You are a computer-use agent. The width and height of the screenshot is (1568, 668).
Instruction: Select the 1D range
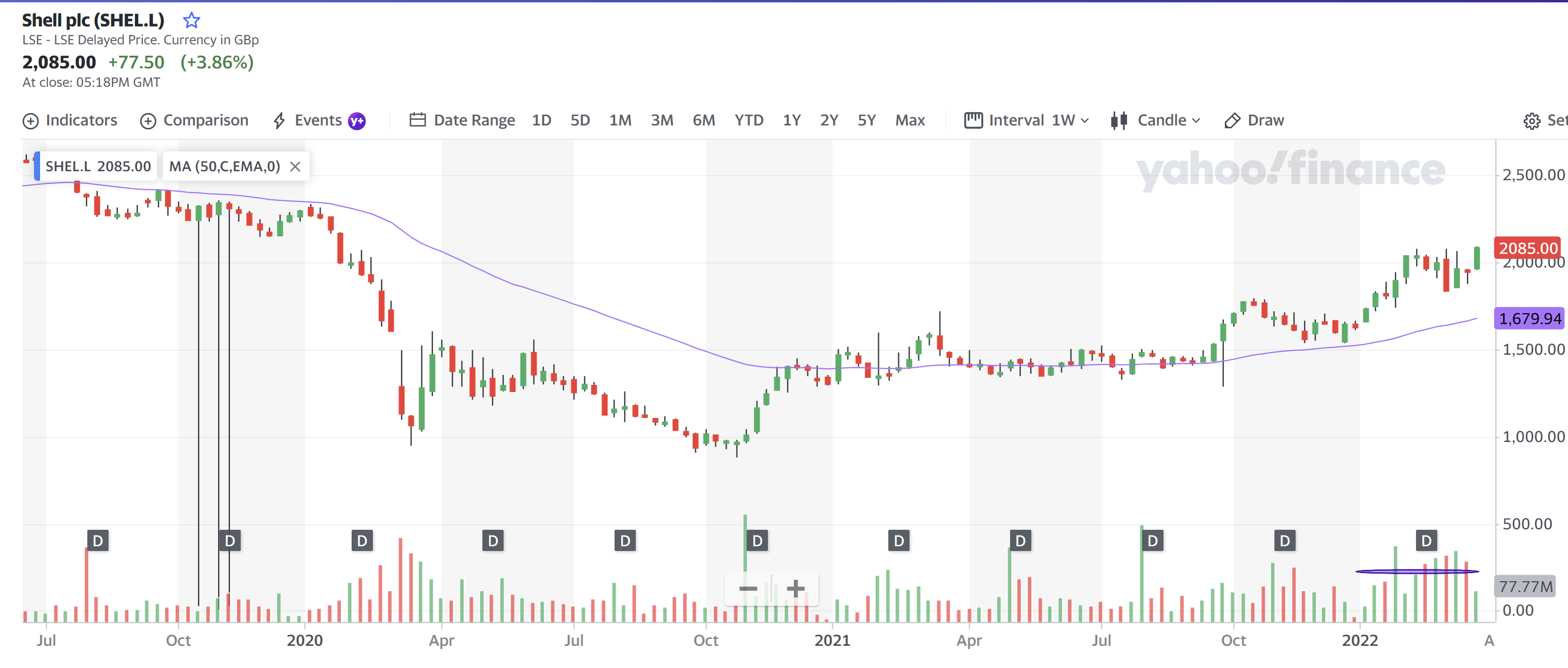(541, 120)
